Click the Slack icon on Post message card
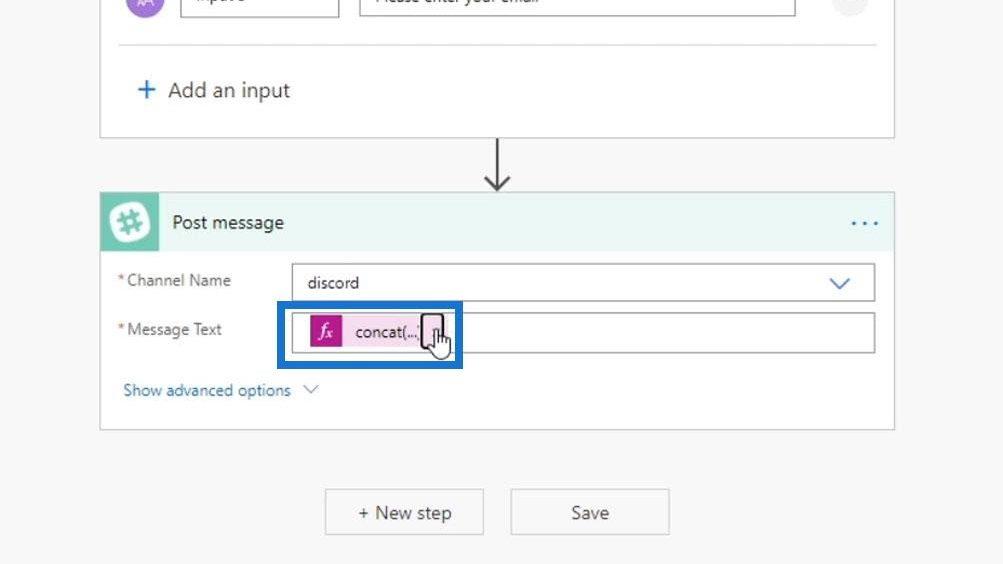 click(x=130, y=222)
